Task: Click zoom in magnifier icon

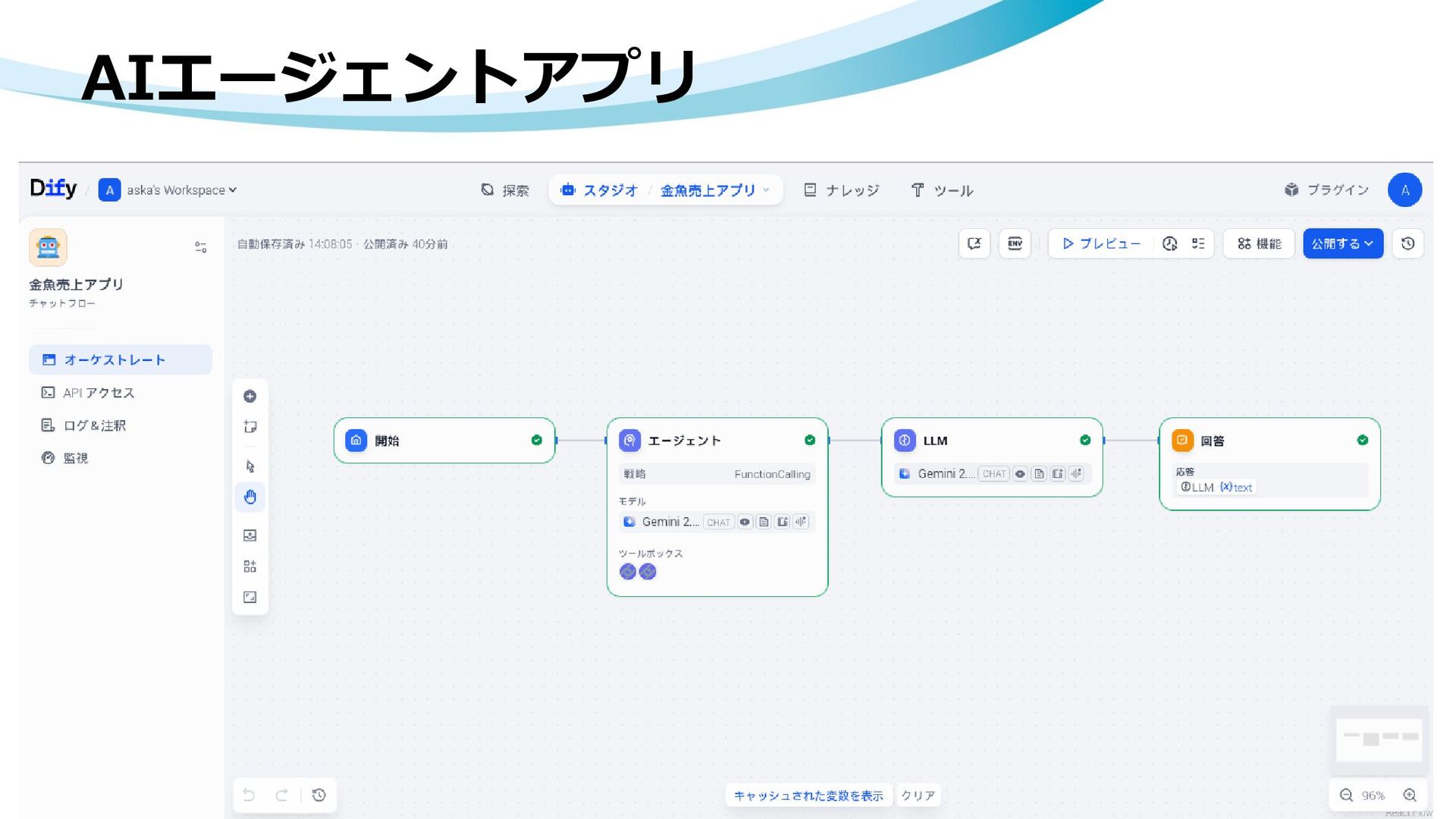Action: tap(1410, 795)
